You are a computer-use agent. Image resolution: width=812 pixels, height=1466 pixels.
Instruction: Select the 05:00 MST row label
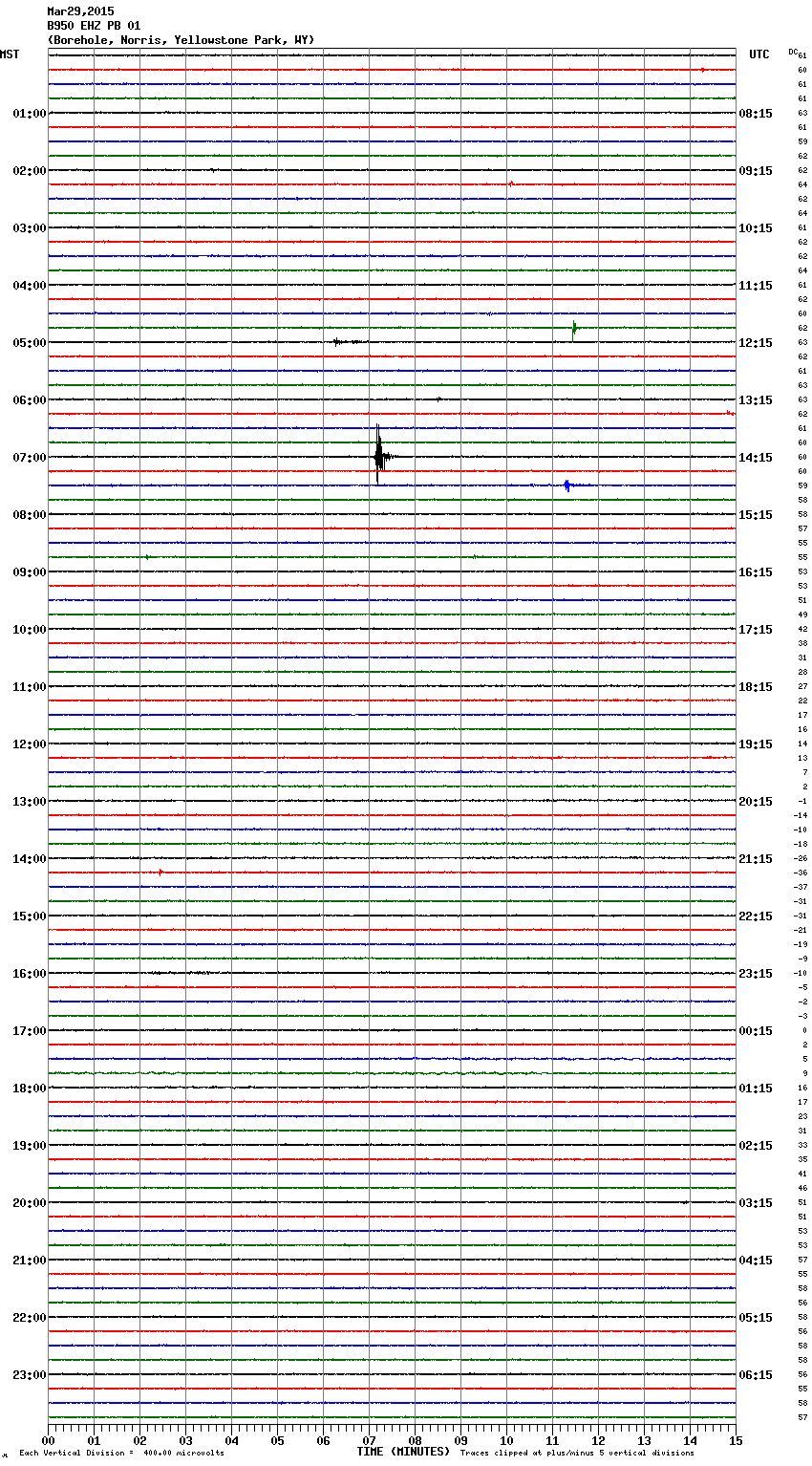point(29,342)
